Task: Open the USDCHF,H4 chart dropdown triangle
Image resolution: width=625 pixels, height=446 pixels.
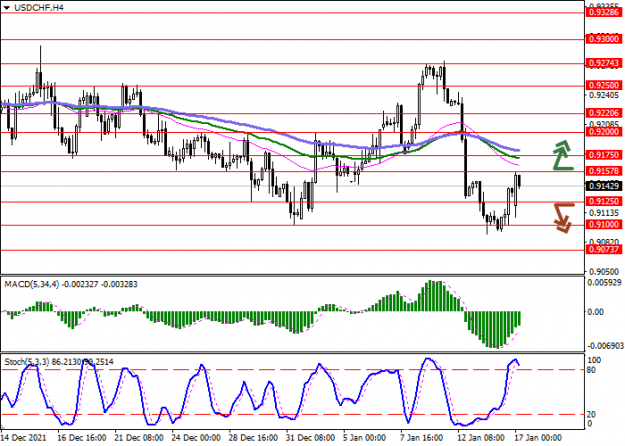Action: click(x=7, y=8)
